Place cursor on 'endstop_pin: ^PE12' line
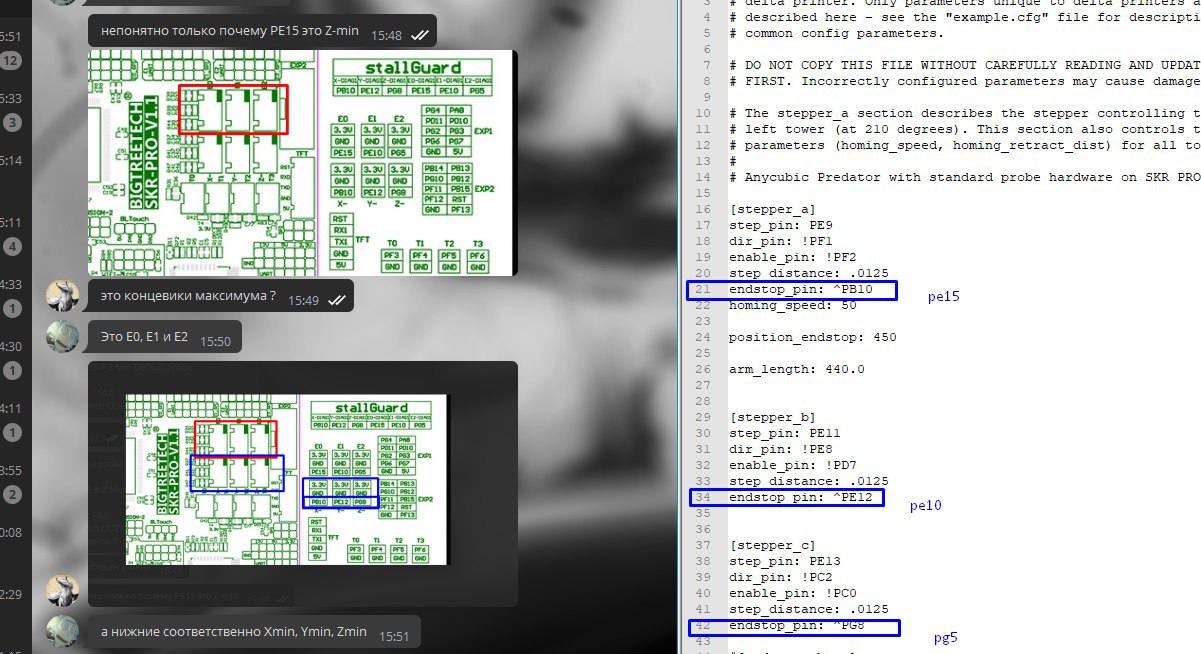The height and width of the screenshot is (654, 1201). 800,497
